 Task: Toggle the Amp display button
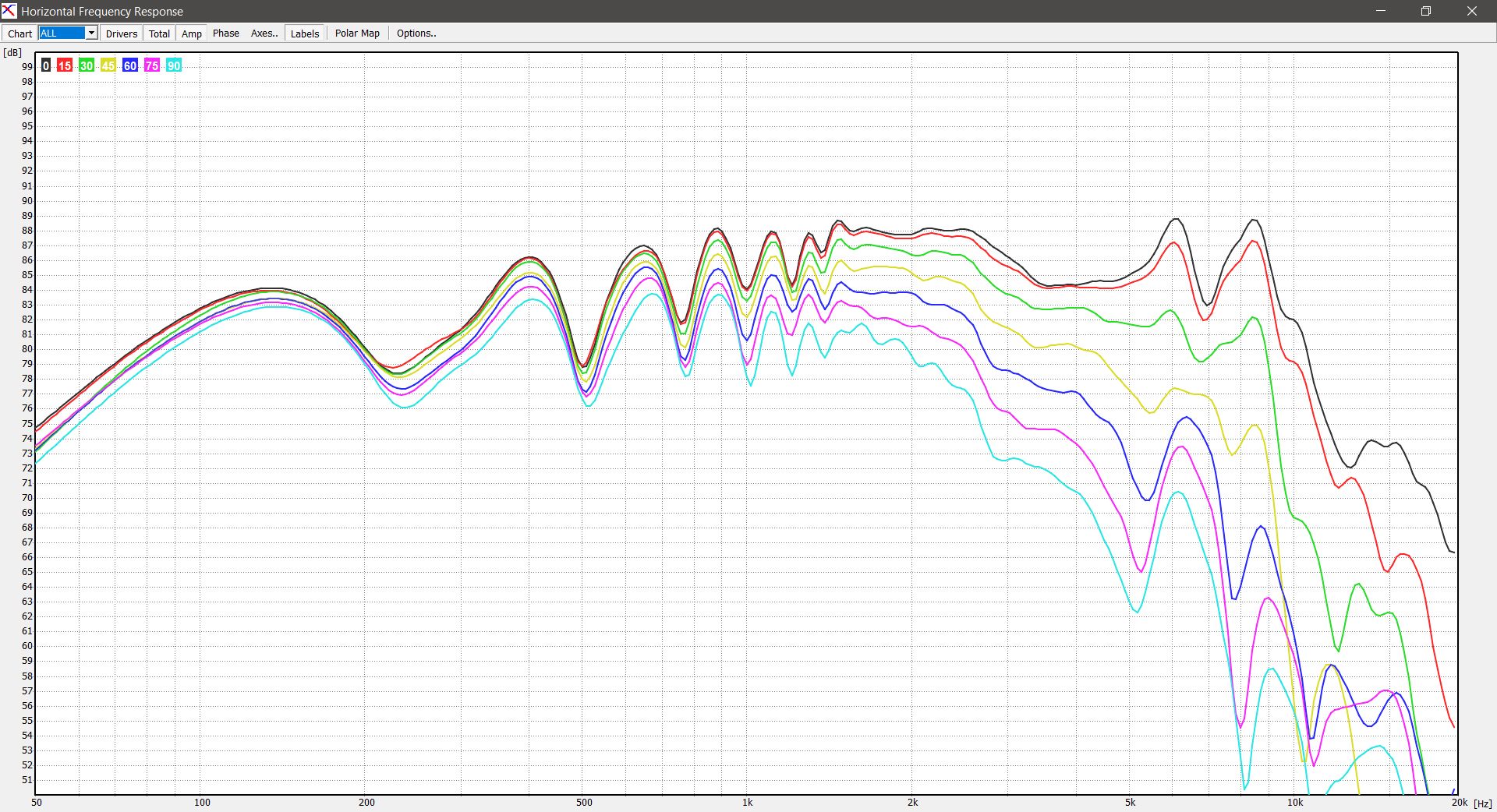click(x=191, y=34)
